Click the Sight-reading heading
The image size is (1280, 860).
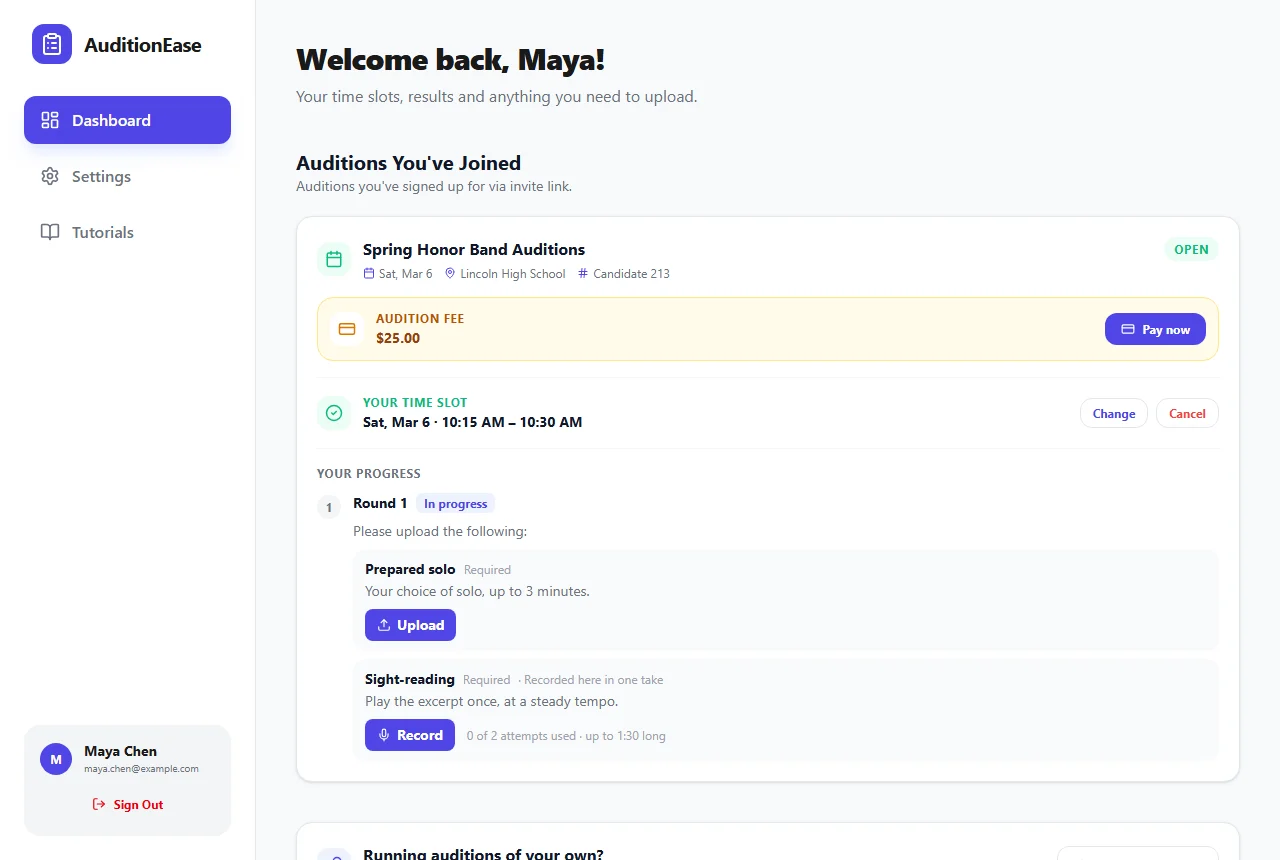click(410, 679)
